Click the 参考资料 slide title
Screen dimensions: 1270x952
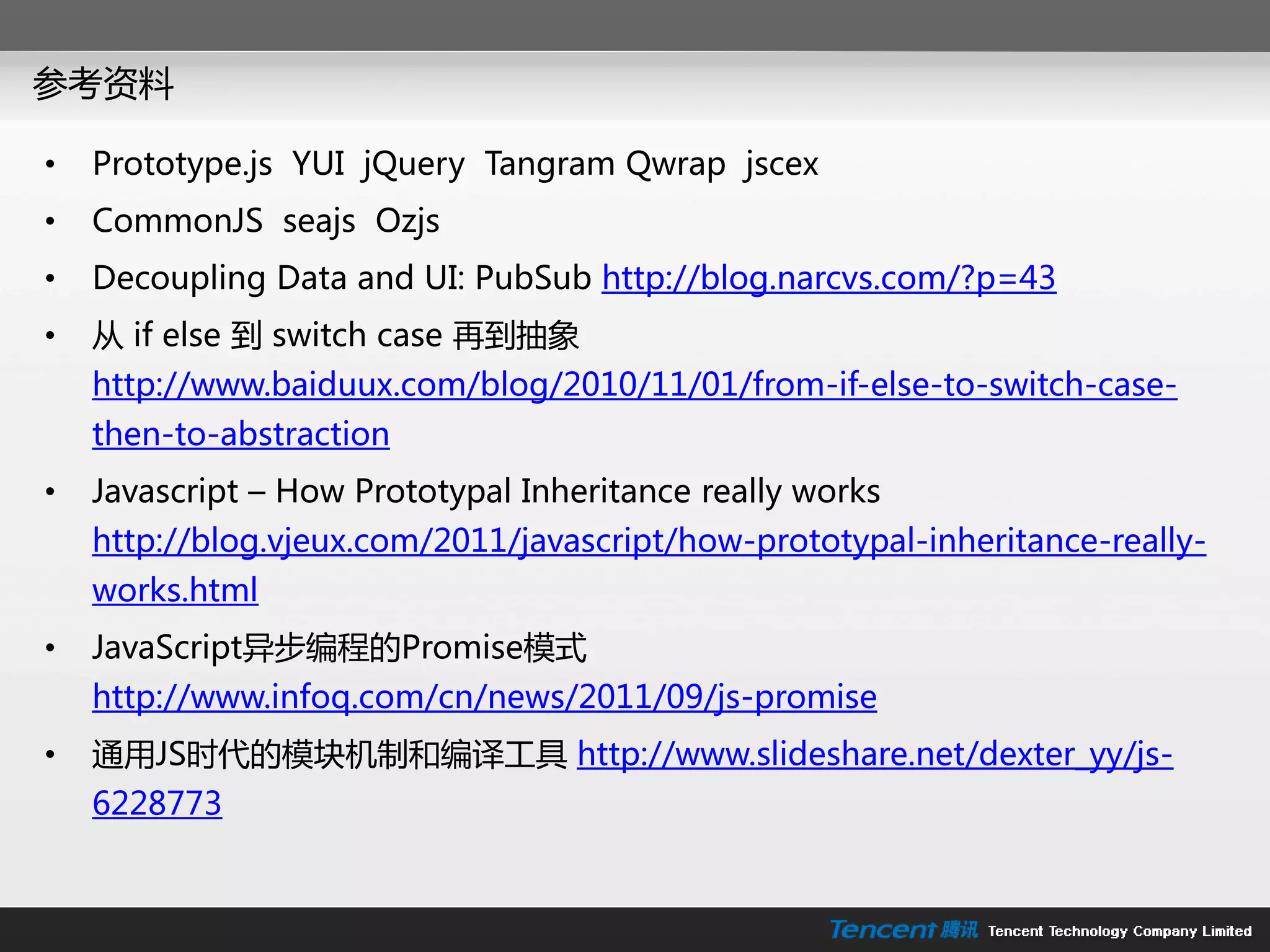pos(103,84)
